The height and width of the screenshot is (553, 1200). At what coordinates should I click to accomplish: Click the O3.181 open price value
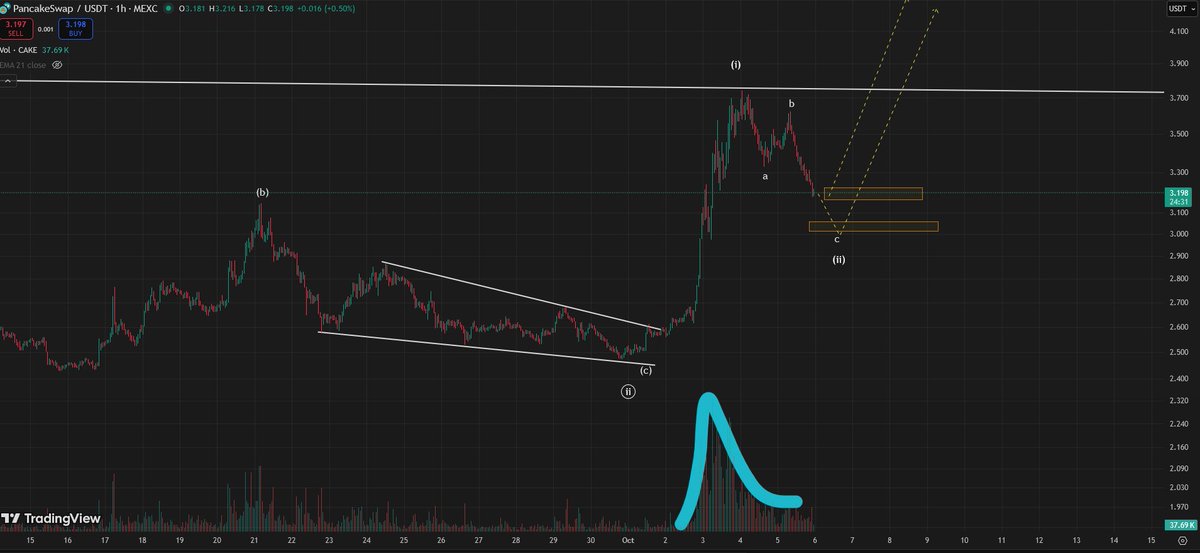[194, 9]
